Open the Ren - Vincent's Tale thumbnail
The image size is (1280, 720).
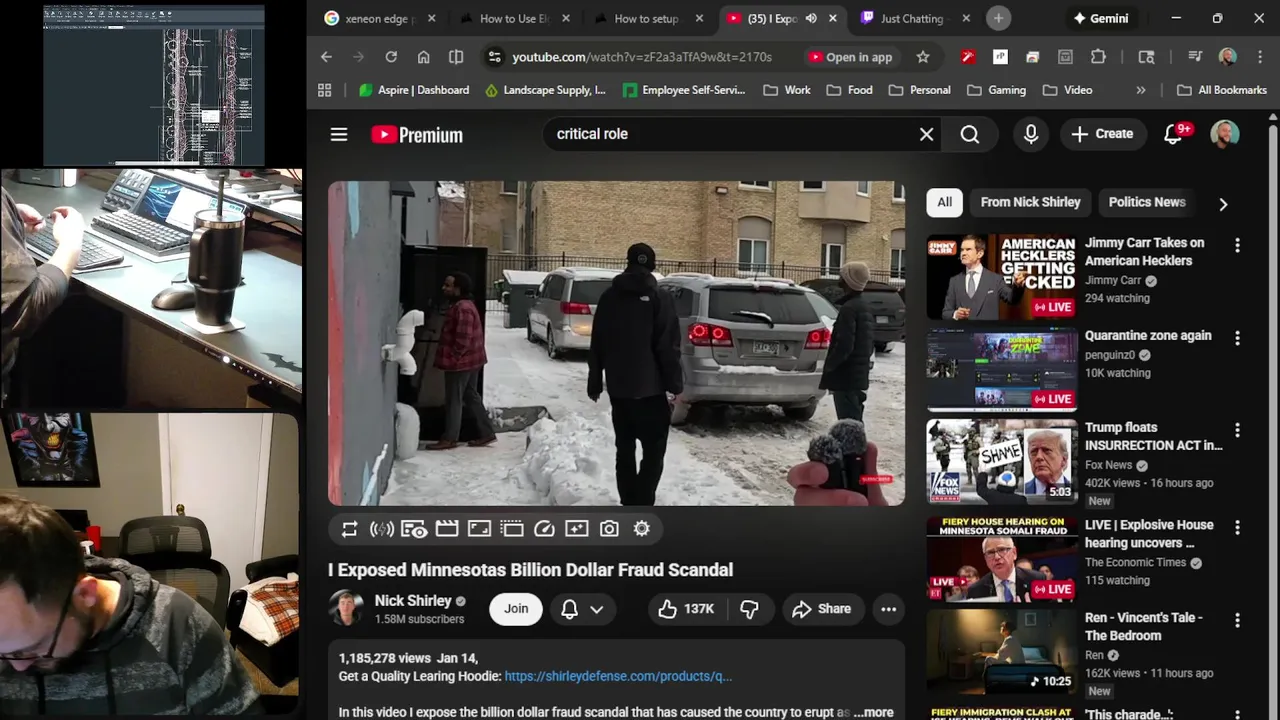click(1002, 652)
